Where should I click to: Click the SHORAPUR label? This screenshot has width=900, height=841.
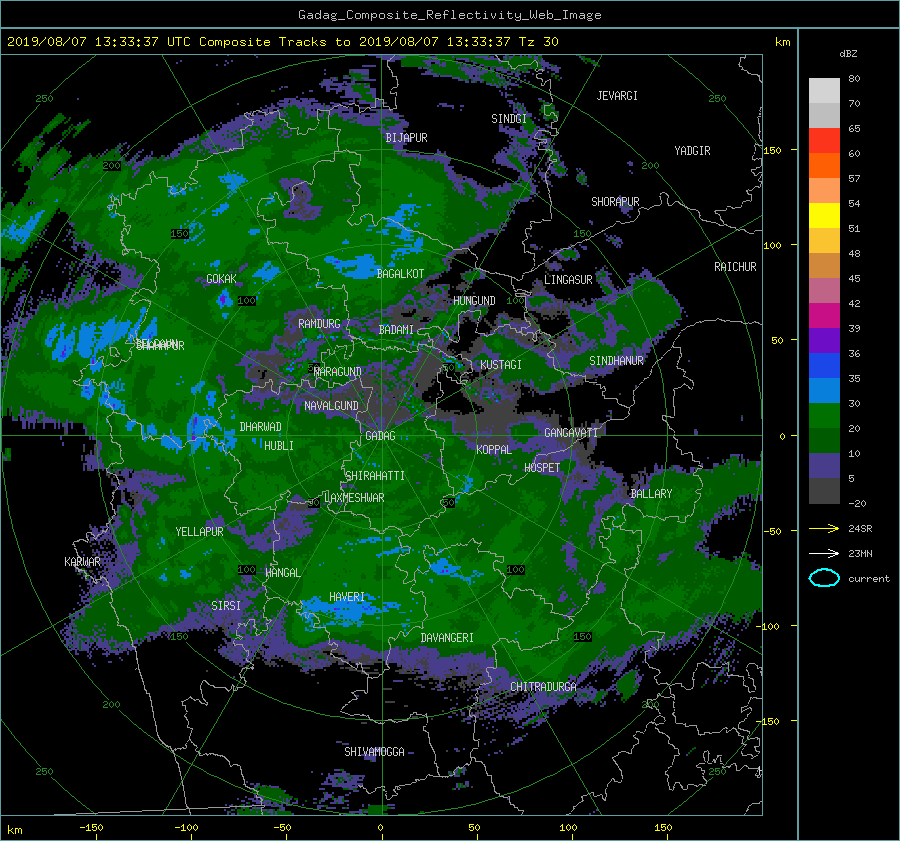[x=615, y=202]
